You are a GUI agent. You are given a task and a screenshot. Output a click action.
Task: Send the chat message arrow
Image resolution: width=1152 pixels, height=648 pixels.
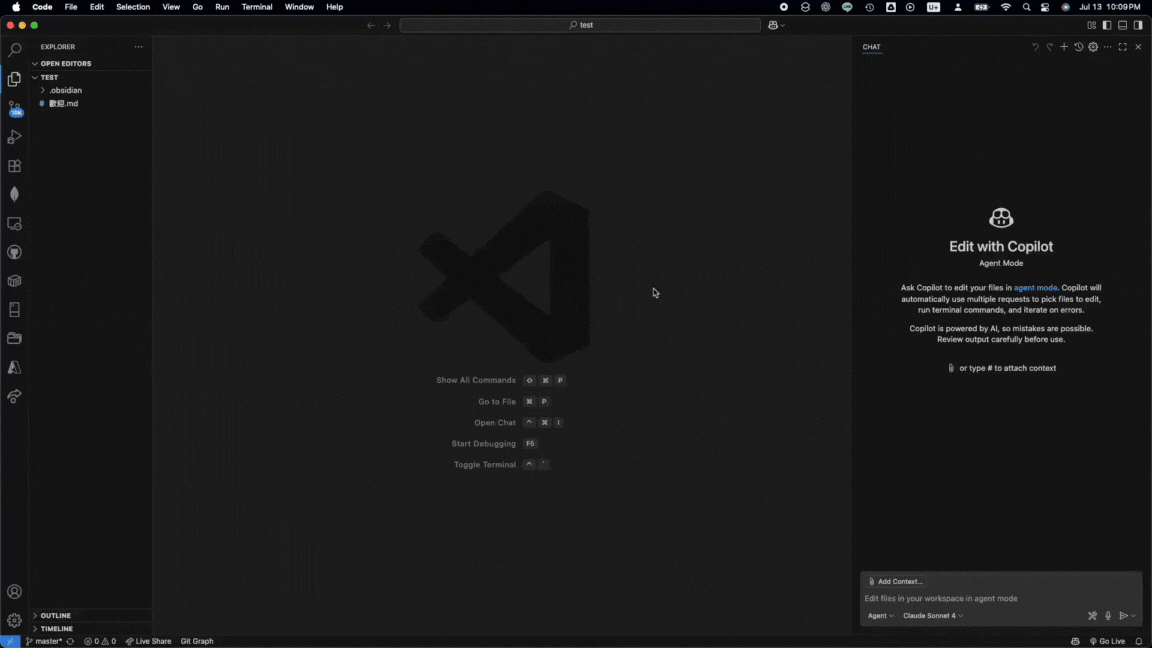coord(1123,616)
